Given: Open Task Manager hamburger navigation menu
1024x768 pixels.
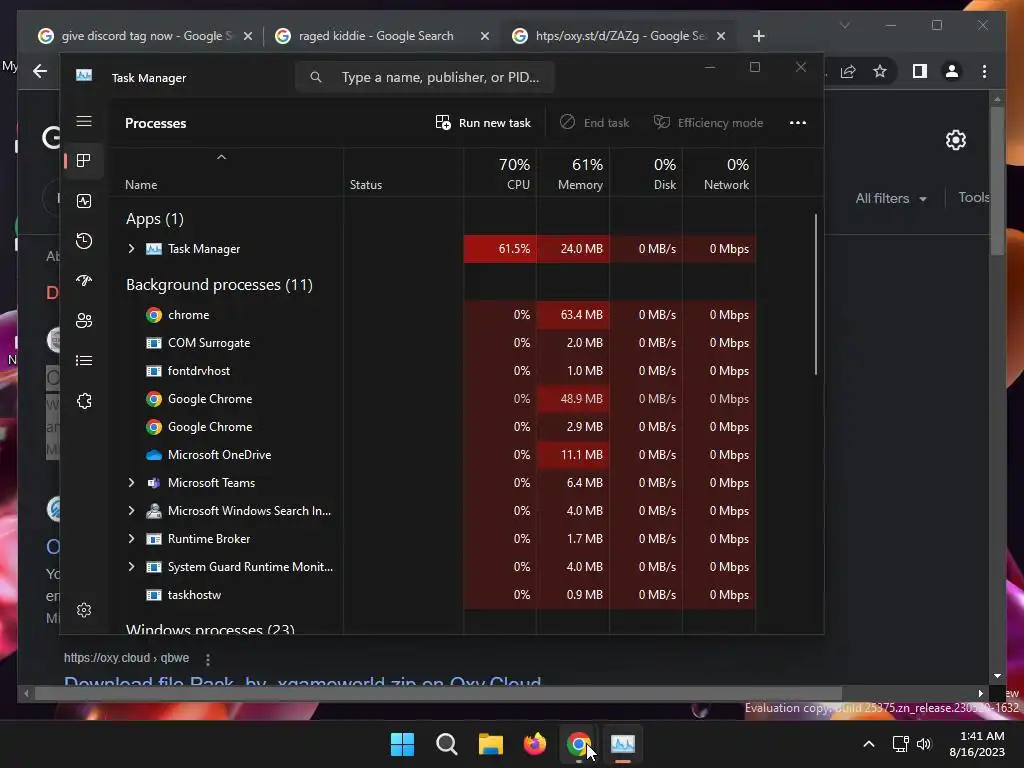Looking at the screenshot, I should tap(84, 121).
